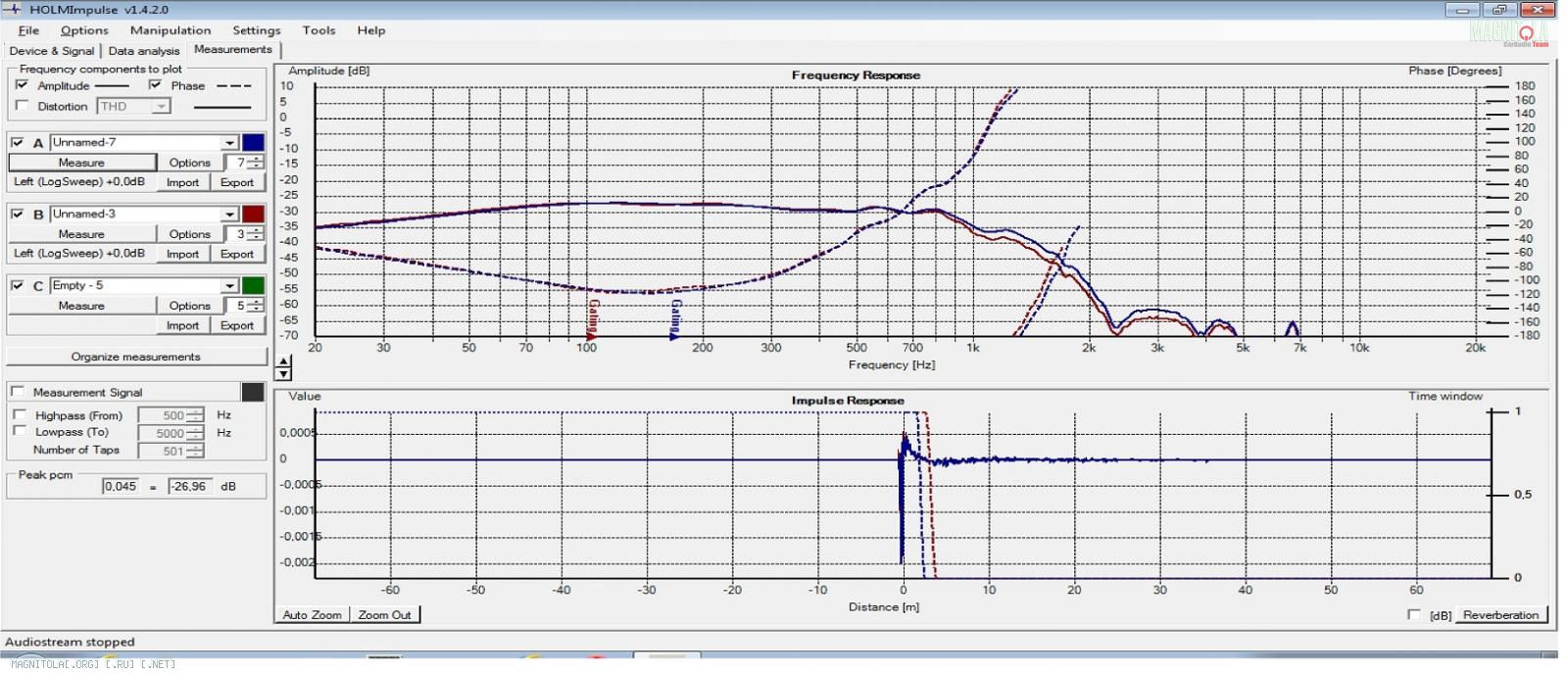The height and width of the screenshot is (673, 1568).
Task: Select the blue Gating marker near 200 Hz
Action: (x=674, y=319)
